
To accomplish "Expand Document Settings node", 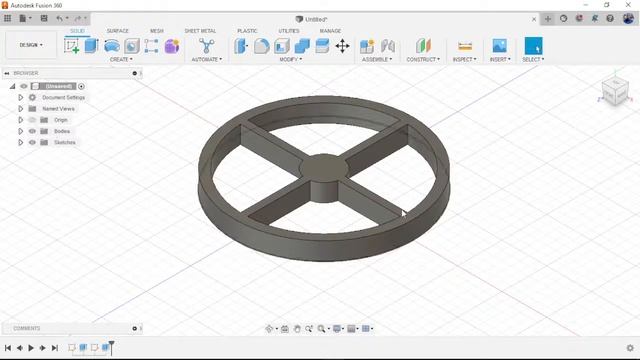I will click(20, 98).
